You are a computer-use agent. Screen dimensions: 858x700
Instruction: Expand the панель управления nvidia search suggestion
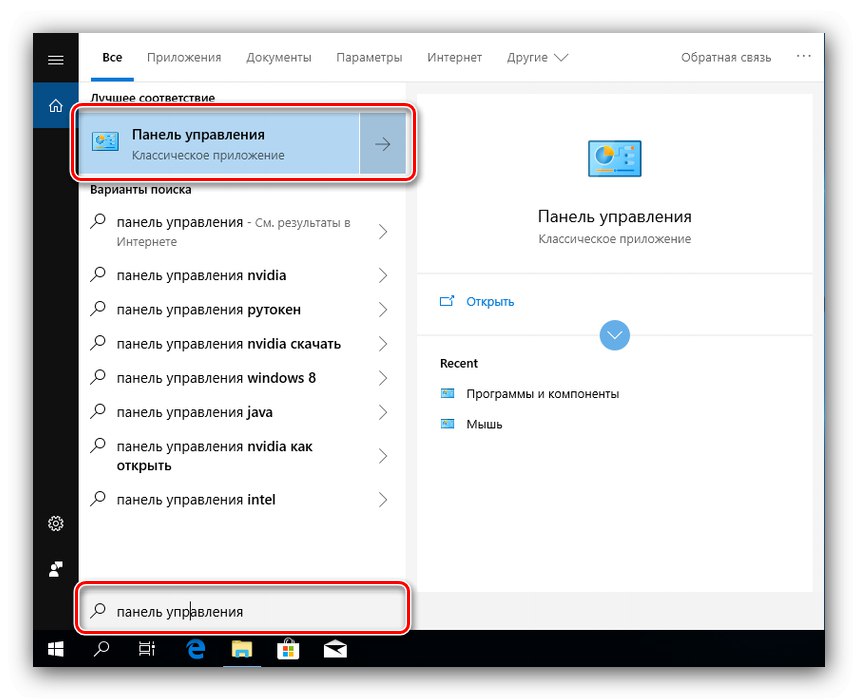click(x=383, y=275)
